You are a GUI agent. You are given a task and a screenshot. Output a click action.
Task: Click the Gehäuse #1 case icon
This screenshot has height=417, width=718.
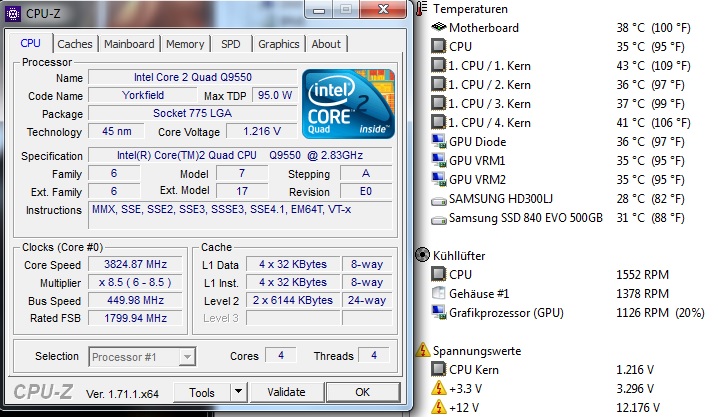pyautogui.click(x=439, y=293)
